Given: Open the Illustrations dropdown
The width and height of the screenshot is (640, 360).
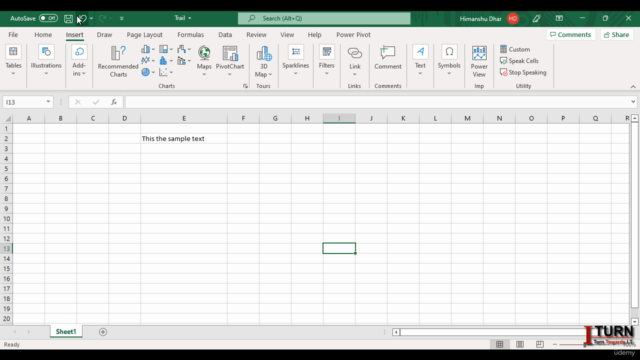Looking at the screenshot, I should click(46, 60).
